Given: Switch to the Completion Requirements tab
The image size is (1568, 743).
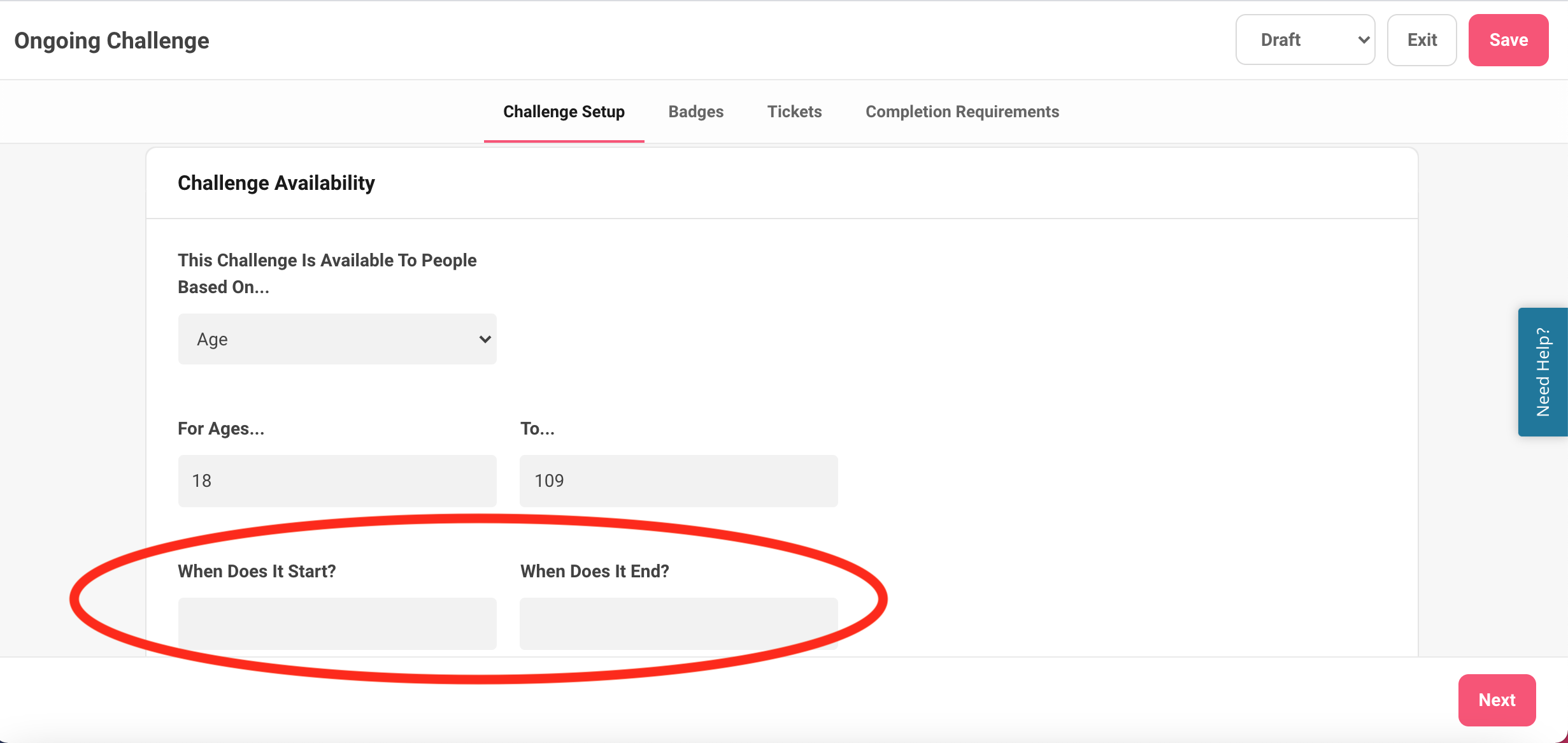Looking at the screenshot, I should pos(961,112).
